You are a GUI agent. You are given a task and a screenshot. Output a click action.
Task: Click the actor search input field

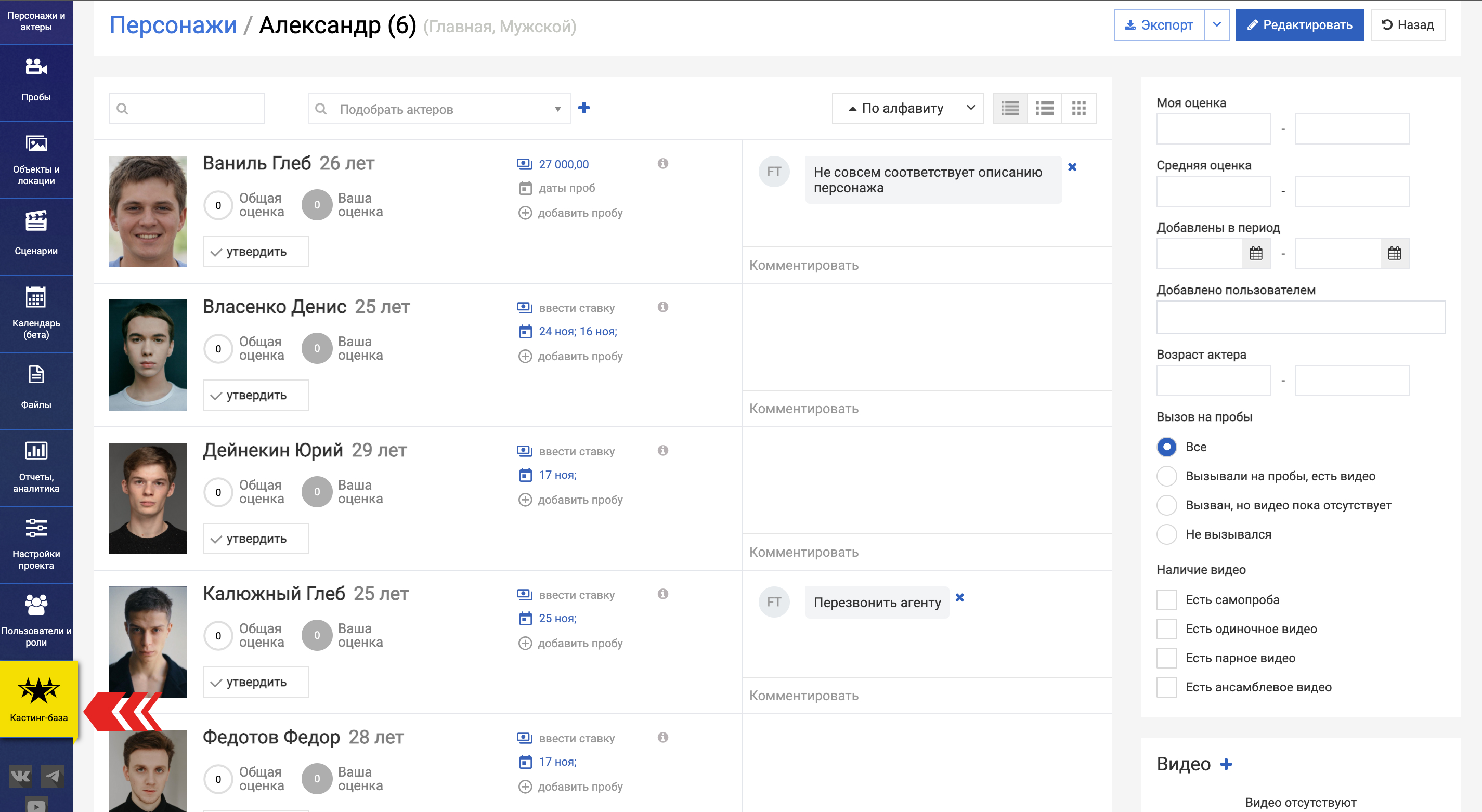click(x=187, y=108)
